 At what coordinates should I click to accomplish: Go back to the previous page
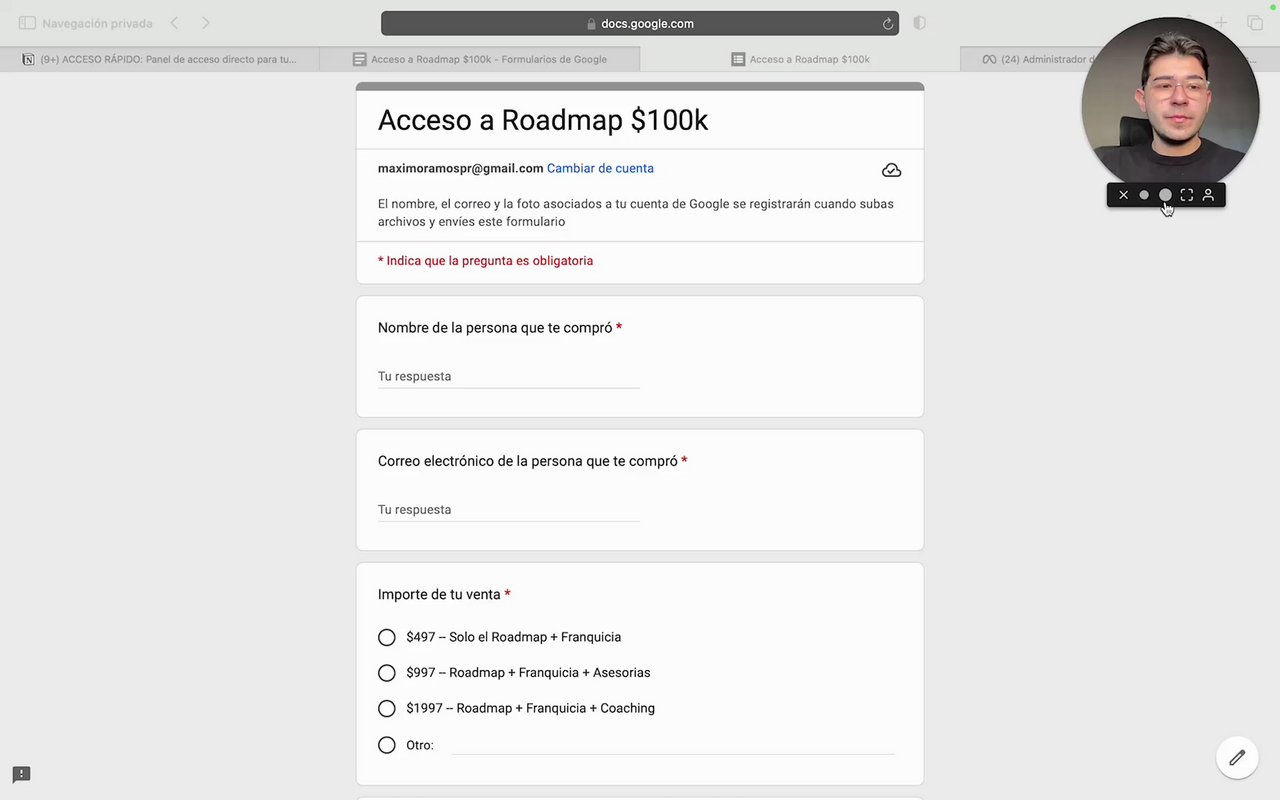[x=174, y=23]
